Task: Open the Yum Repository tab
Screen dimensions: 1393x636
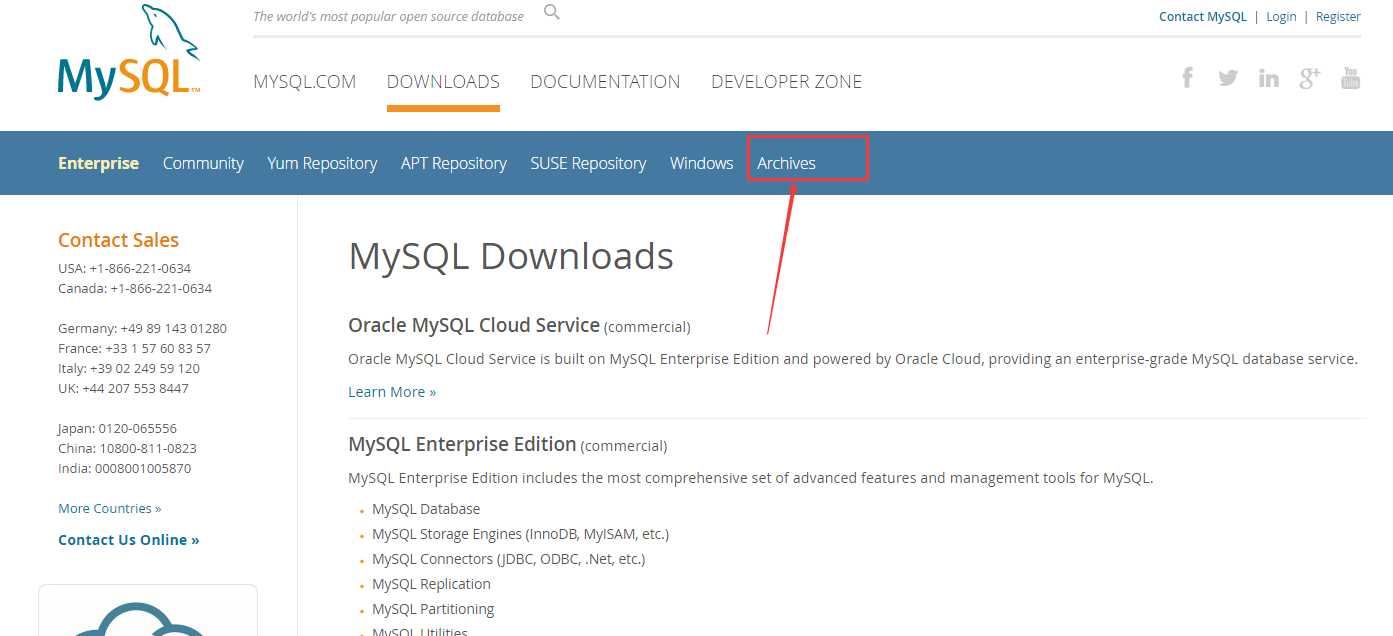Action: click(322, 163)
